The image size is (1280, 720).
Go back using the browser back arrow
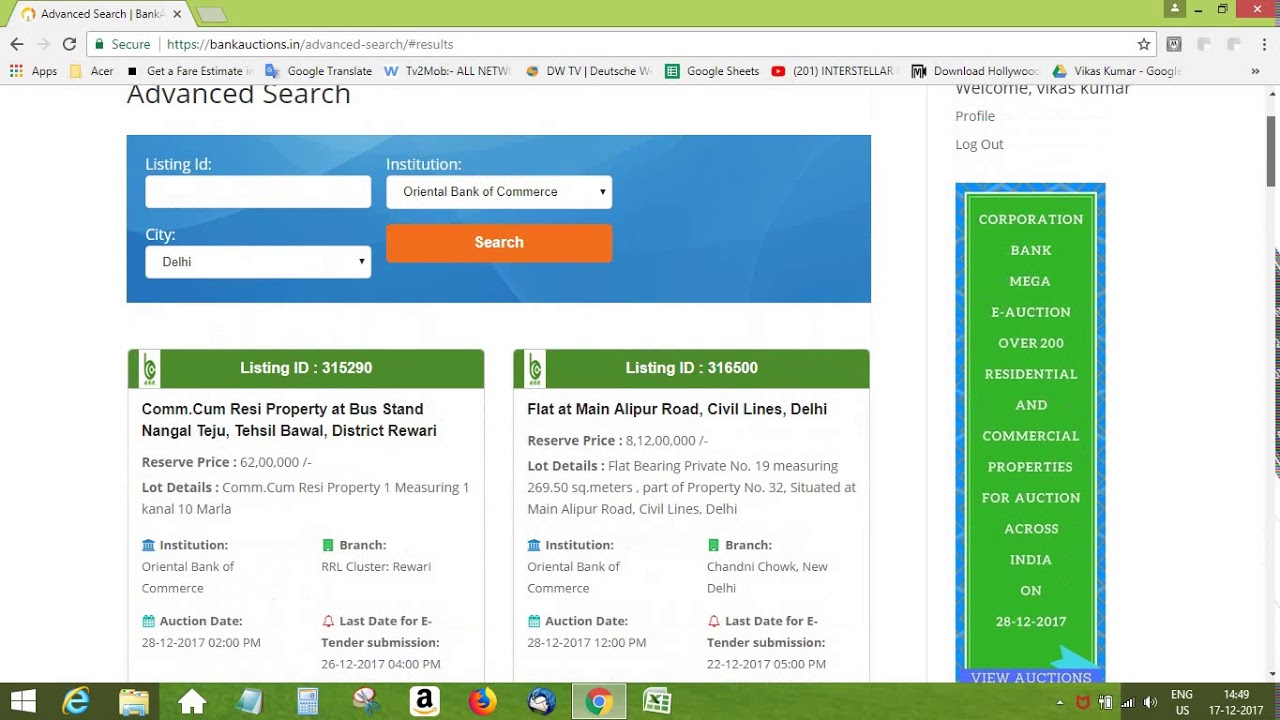pos(16,44)
